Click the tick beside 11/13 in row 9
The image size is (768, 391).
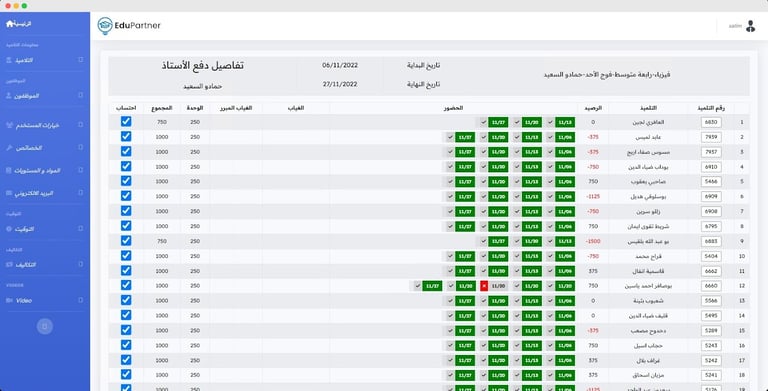[x=550, y=241]
